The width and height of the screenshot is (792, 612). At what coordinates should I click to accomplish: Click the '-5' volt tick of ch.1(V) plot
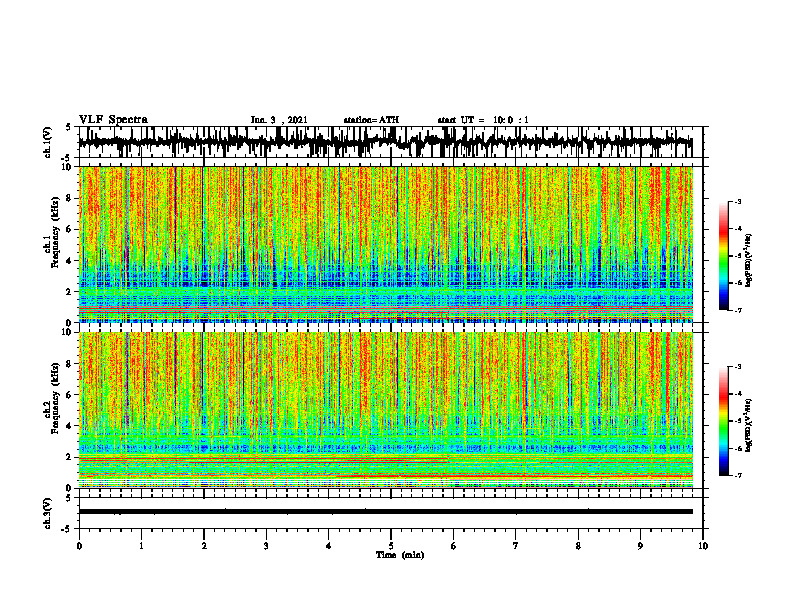[x=67, y=159]
